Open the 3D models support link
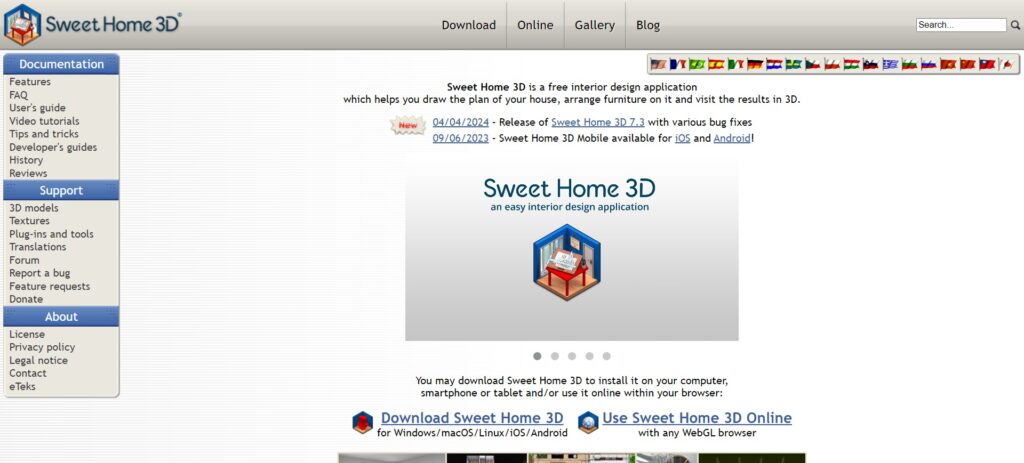The image size is (1024, 463). click(33, 208)
